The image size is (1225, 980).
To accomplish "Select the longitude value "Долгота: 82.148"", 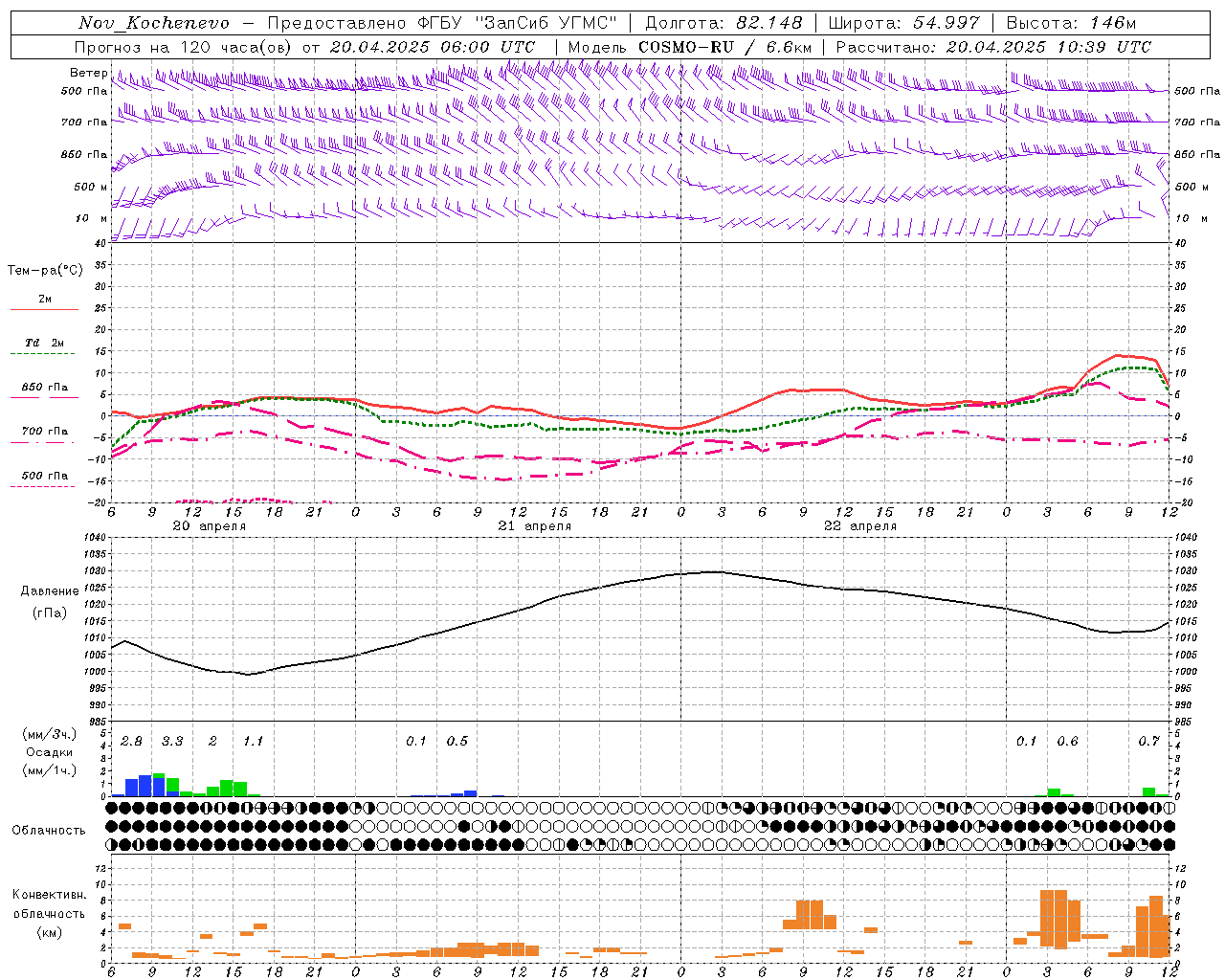I will (x=724, y=24).
